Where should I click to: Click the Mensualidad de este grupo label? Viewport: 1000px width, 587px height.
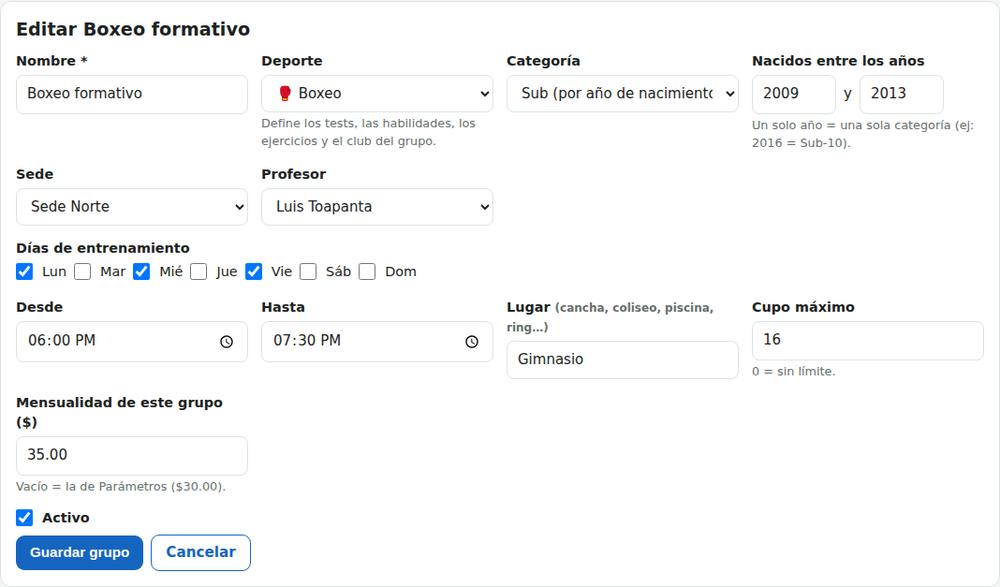[119, 412]
